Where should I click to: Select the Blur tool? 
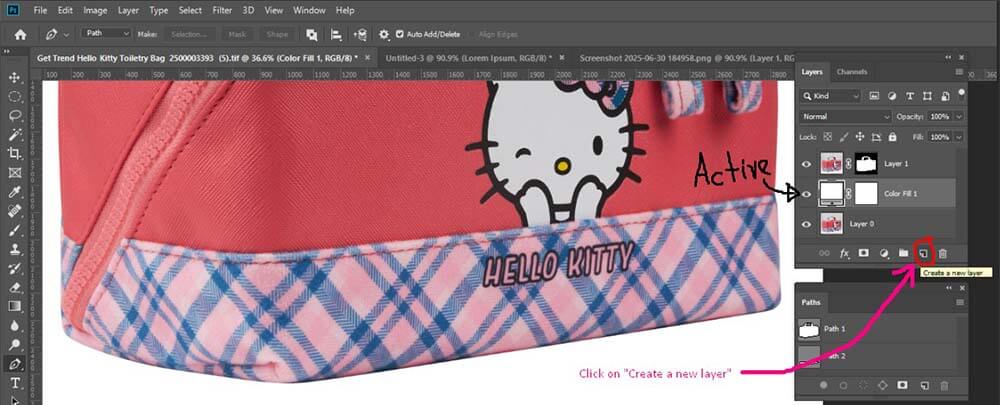pos(14,326)
